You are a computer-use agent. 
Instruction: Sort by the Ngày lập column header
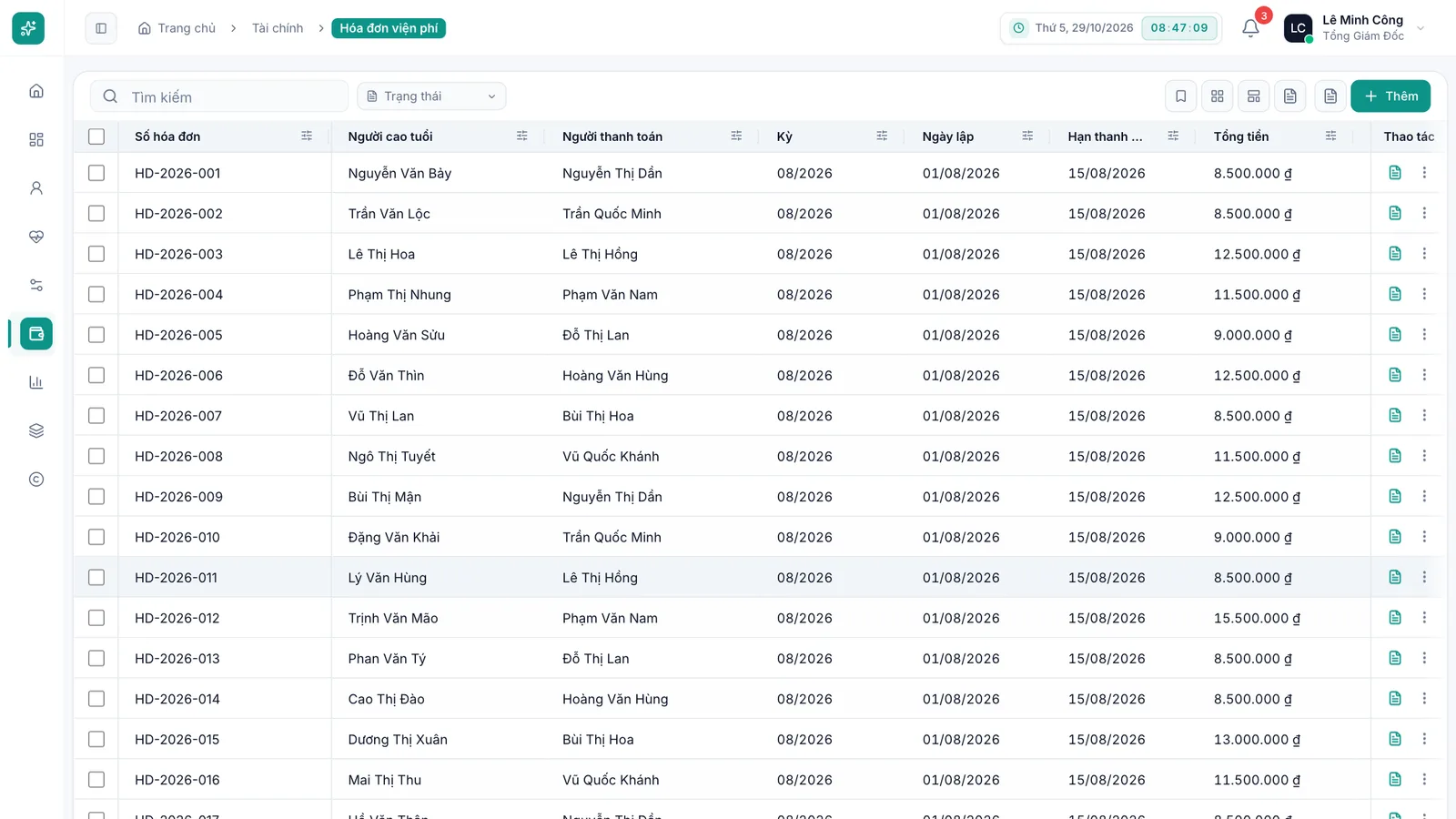(x=948, y=136)
